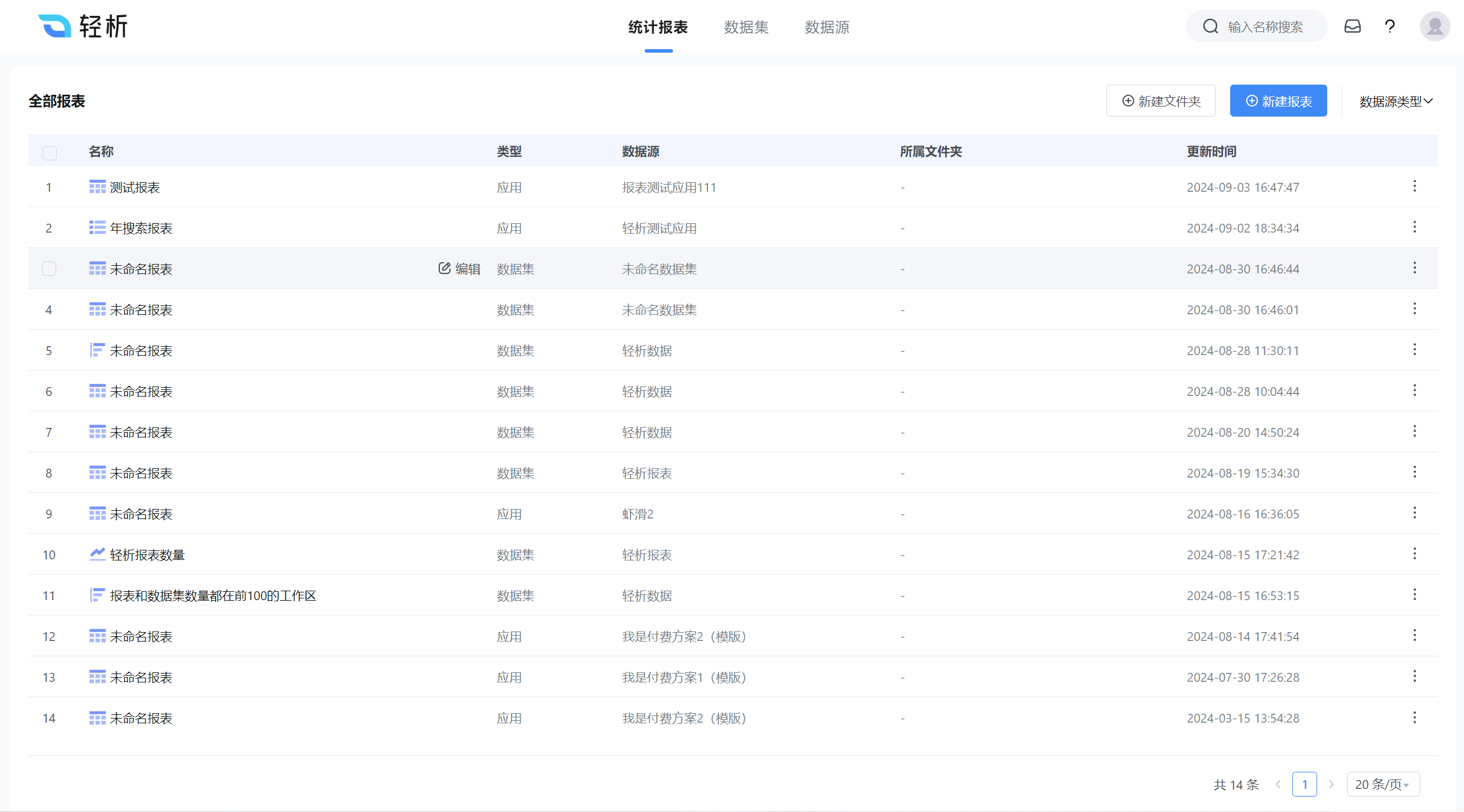Go to page 1
The image size is (1464, 812).
pyautogui.click(x=1305, y=784)
